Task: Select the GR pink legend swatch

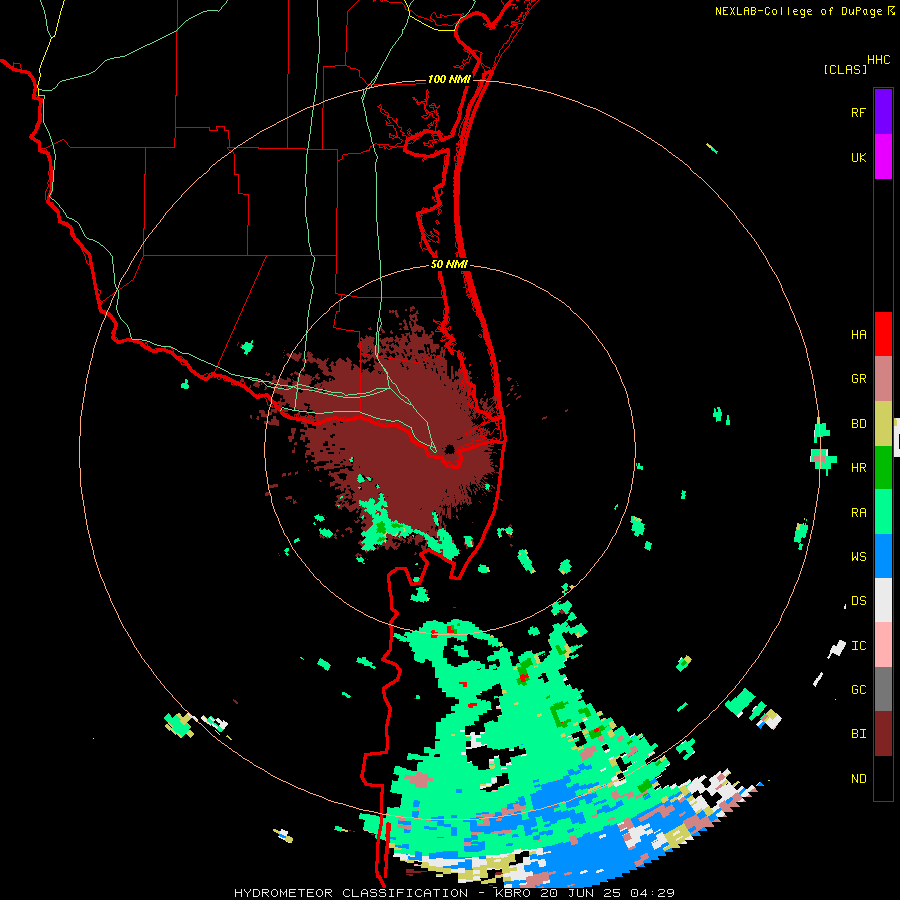Action: pos(883,378)
